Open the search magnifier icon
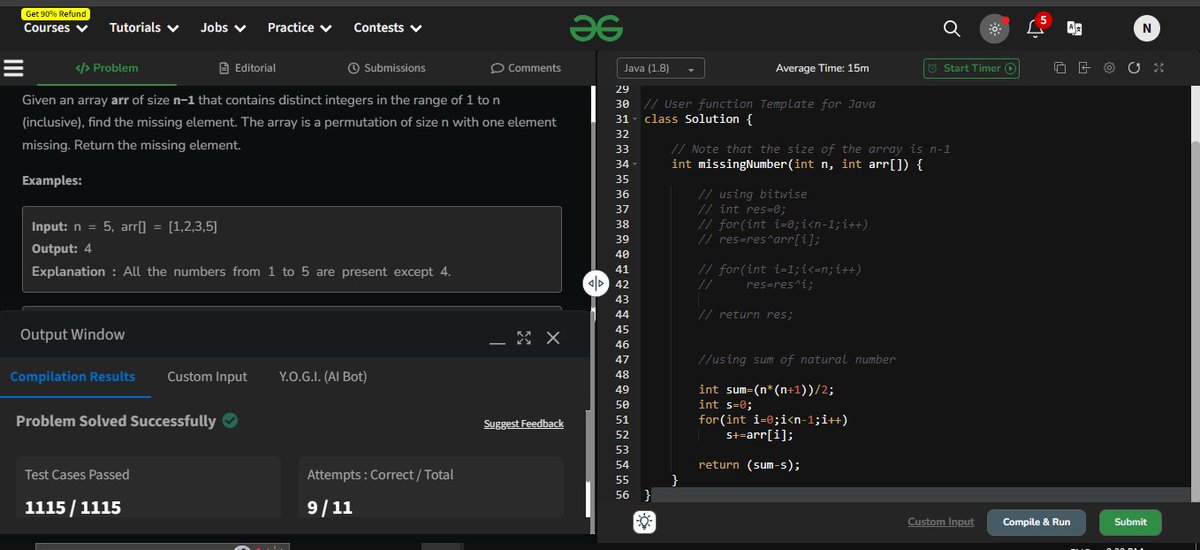1200x550 pixels. 951,29
